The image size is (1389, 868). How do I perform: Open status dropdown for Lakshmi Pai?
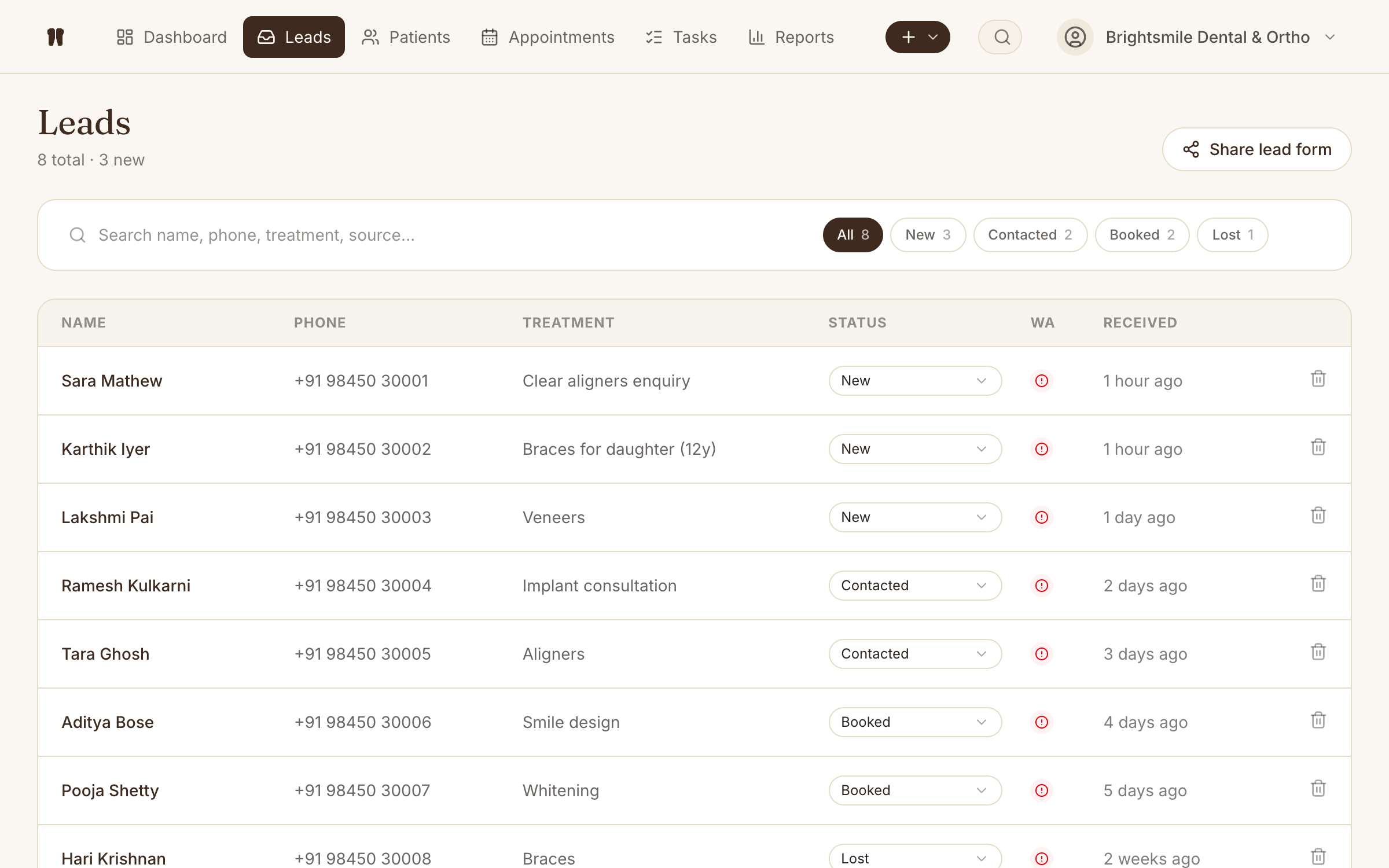click(915, 517)
